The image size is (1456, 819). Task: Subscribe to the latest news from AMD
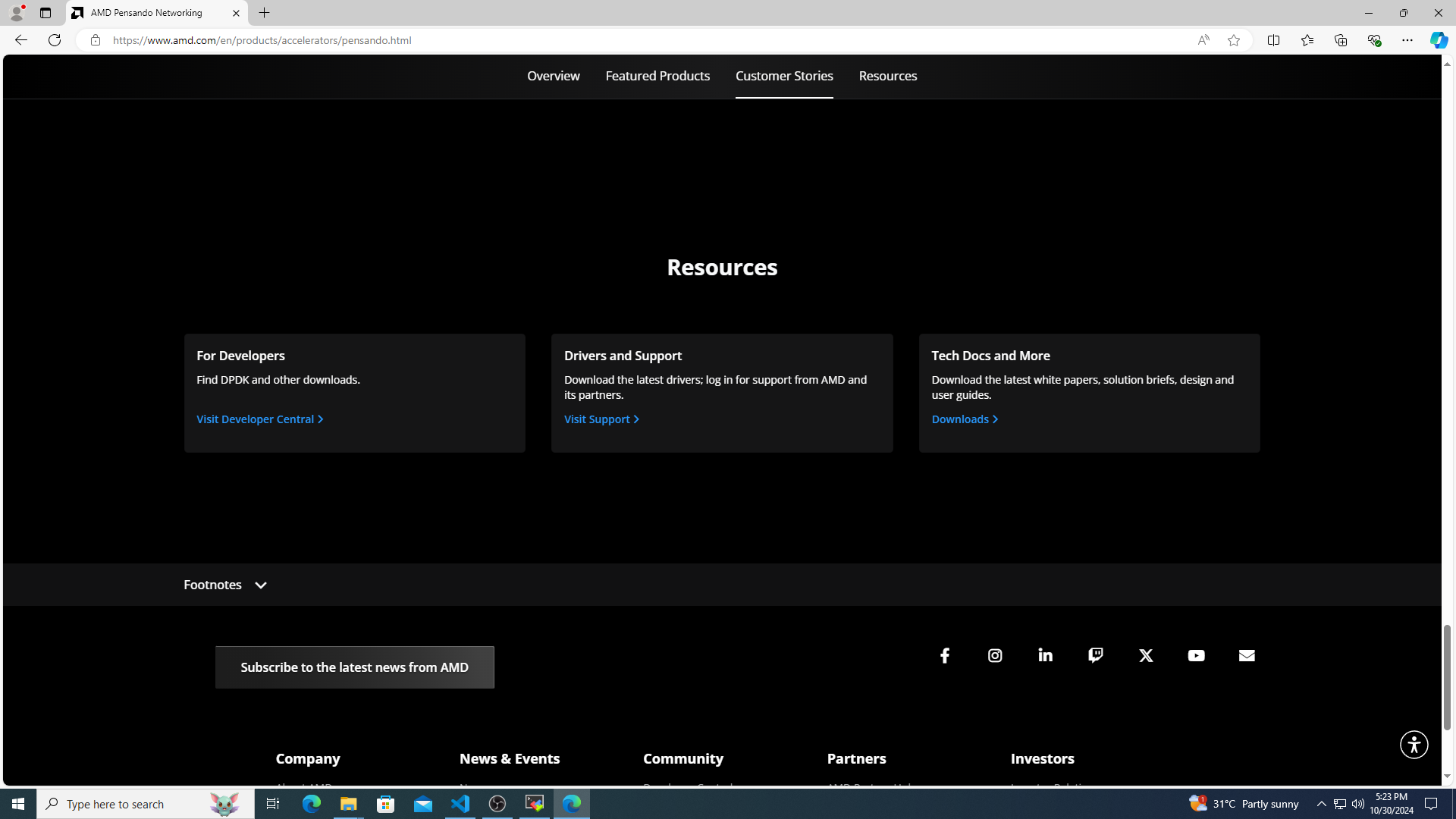[354, 667]
